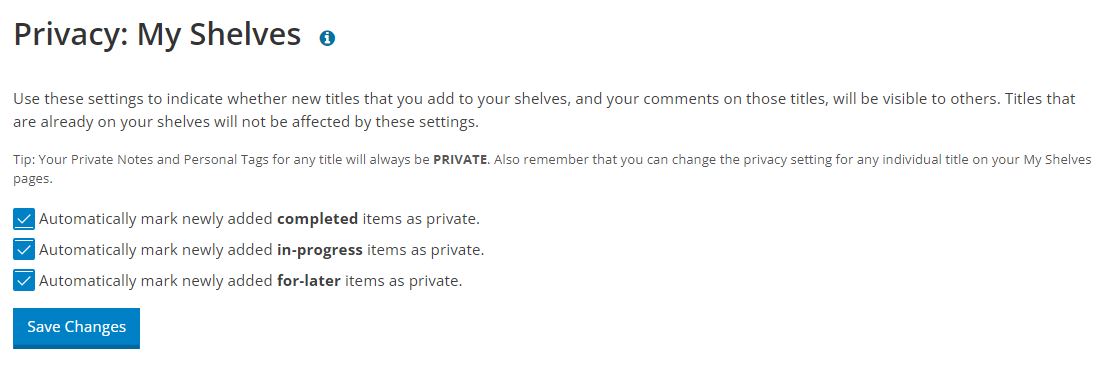Toggle the in-progress items privacy checkbox
Image resolution: width=1108 pixels, height=371 pixels.
24,249
